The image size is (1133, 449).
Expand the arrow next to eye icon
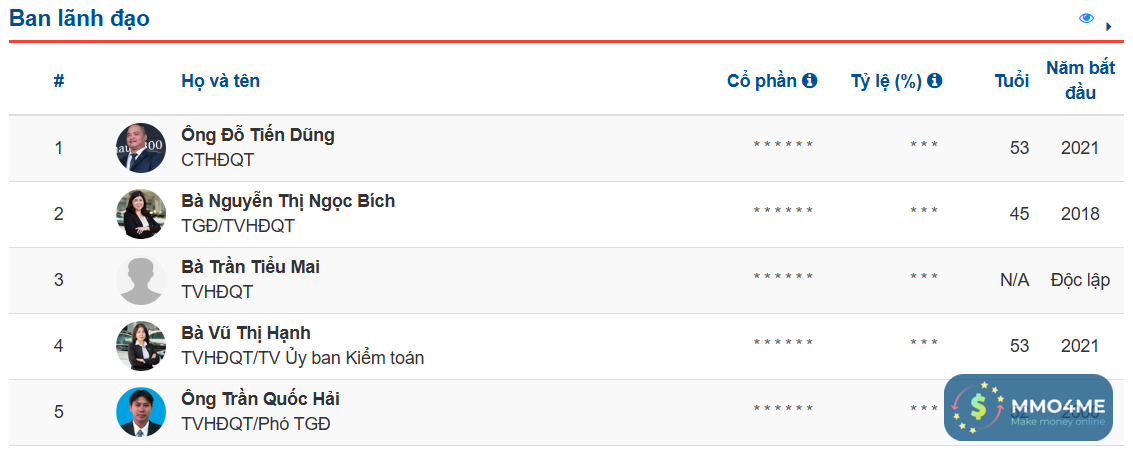tap(1108, 26)
